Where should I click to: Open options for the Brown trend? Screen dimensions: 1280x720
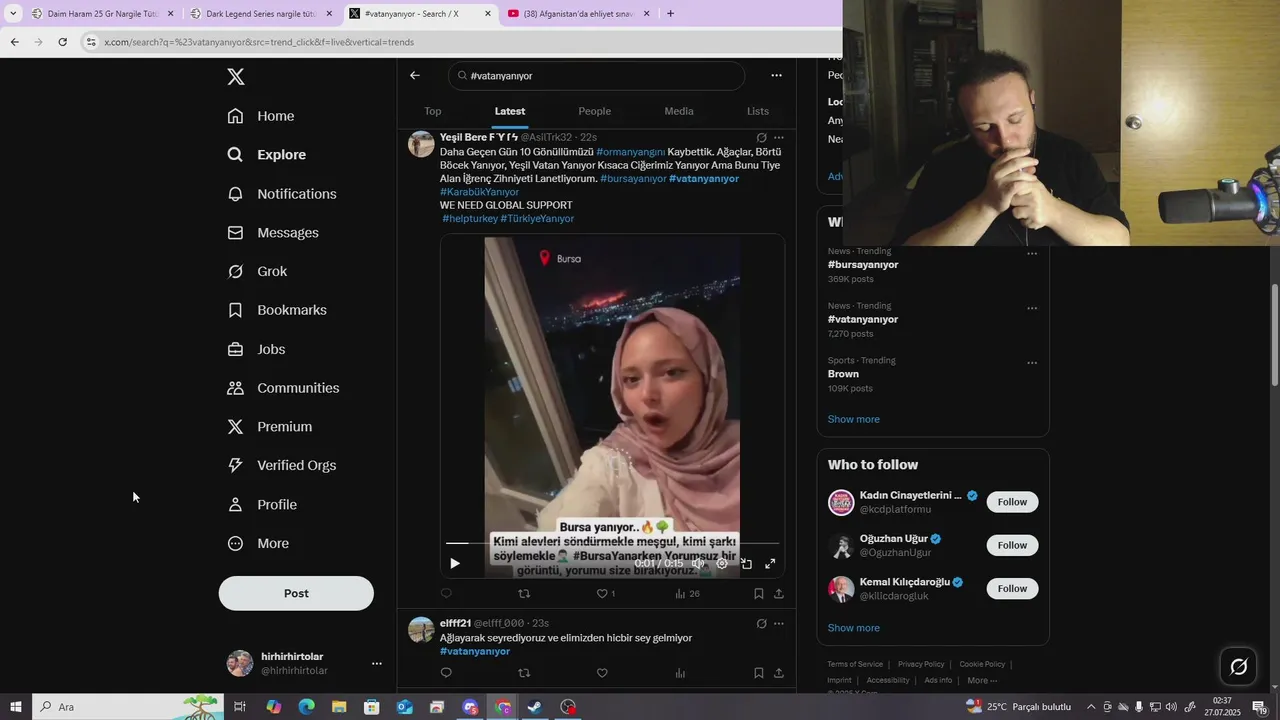click(x=1032, y=363)
